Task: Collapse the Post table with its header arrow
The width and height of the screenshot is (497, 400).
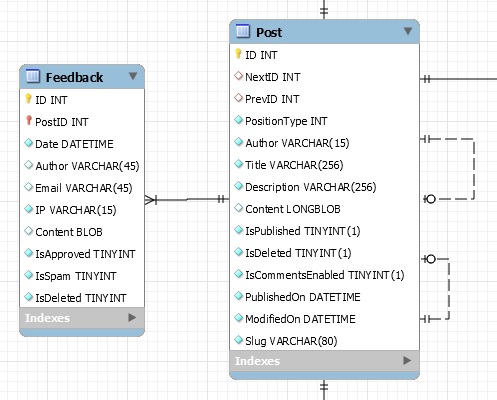Action: [x=408, y=31]
